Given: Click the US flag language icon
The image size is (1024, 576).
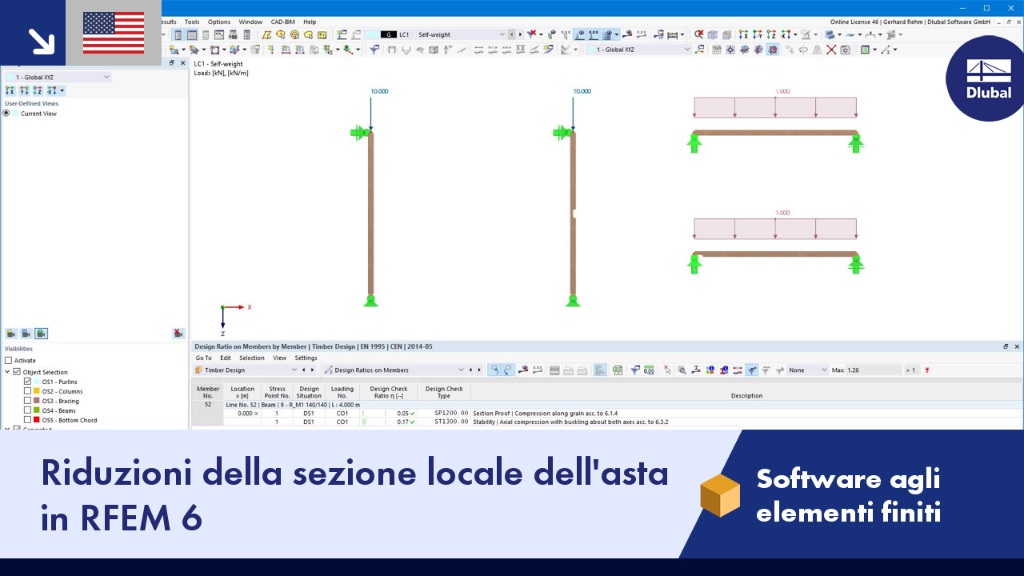Looking at the screenshot, I should coord(114,33).
